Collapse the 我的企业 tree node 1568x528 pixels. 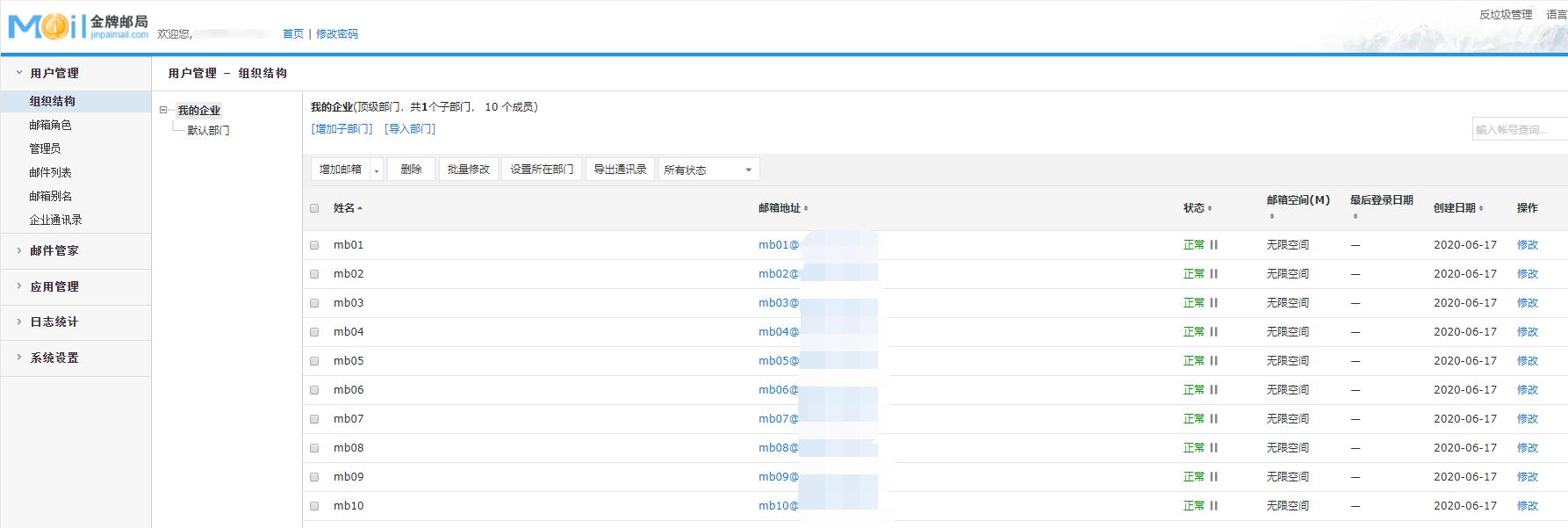click(x=163, y=111)
